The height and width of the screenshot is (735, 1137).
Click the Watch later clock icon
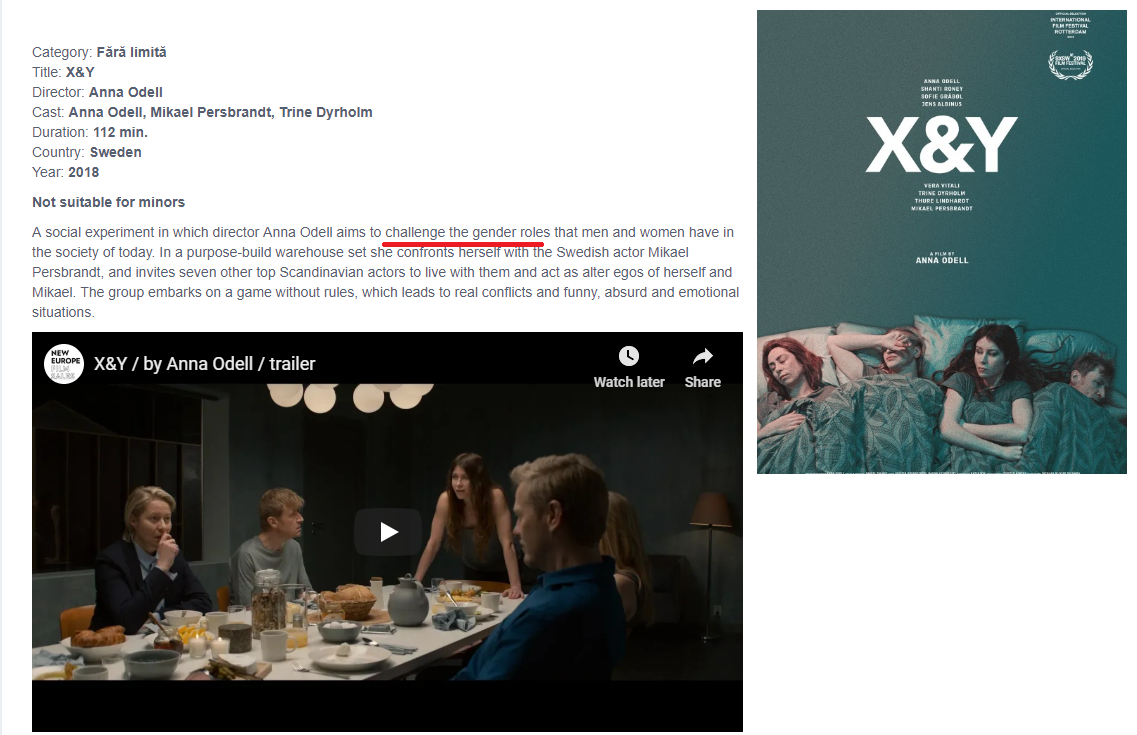(629, 356)
